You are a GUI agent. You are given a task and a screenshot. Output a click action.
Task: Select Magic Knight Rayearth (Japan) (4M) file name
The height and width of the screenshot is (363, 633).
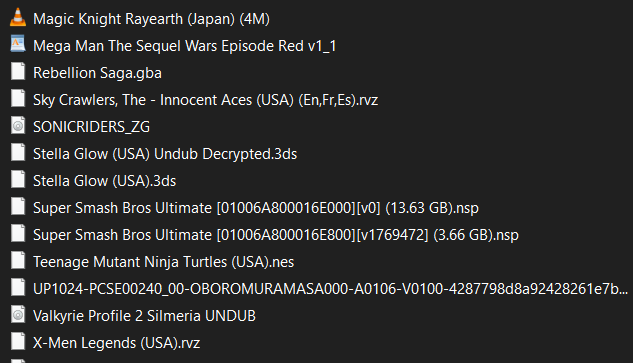[x=151, y=19]
